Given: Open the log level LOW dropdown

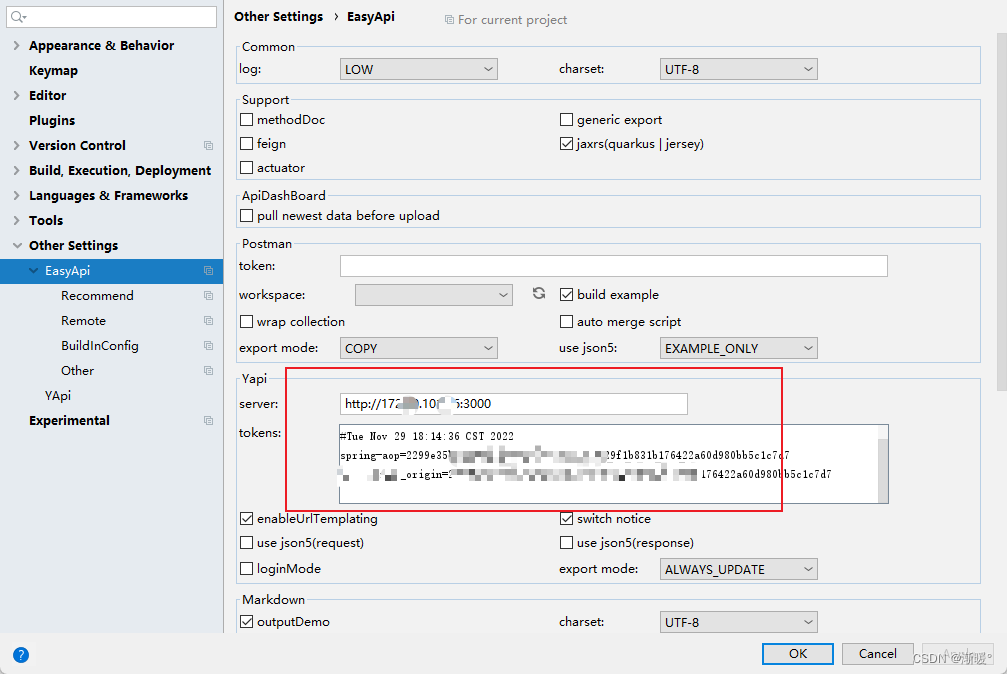Looking at the screenshot, I should [x=419, y=69].
